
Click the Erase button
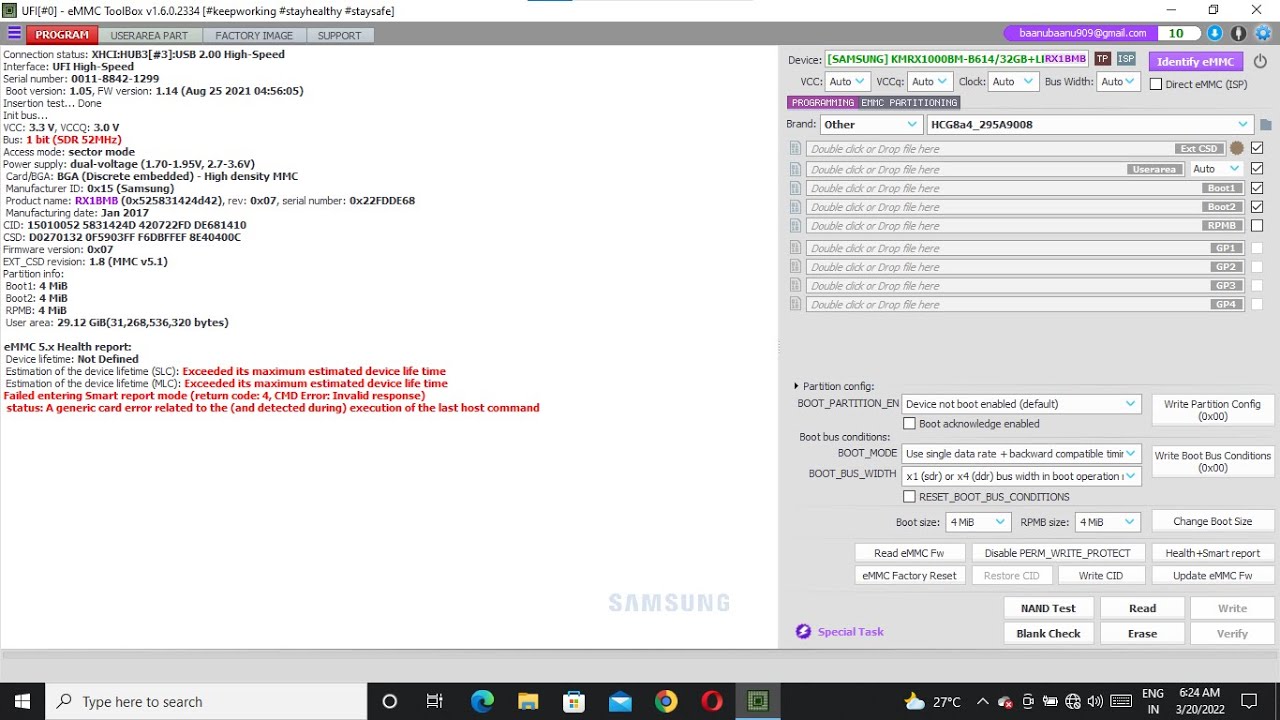pos(1142,633)
